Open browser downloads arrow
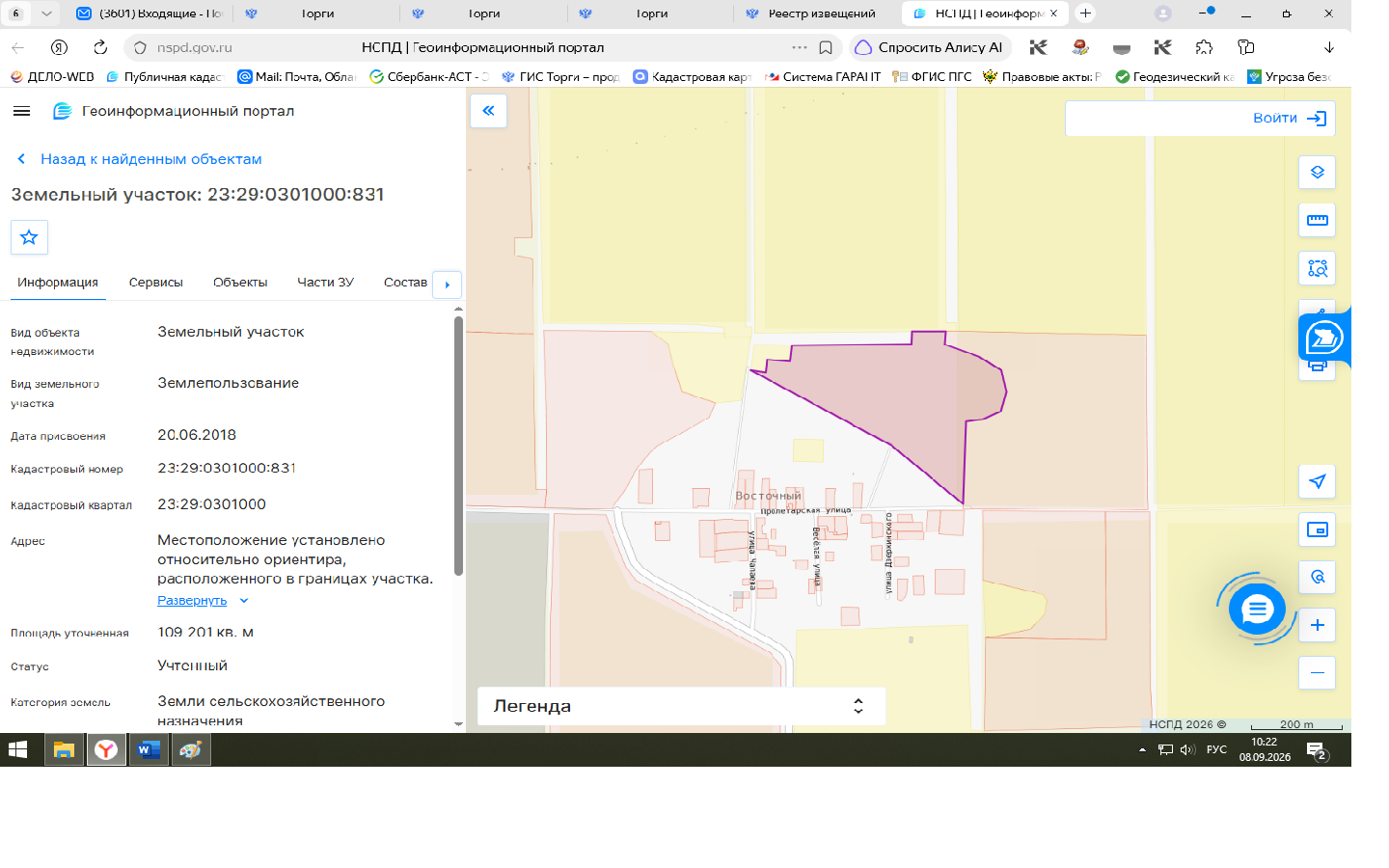Screen dimensions: 1389x868 1328,47
